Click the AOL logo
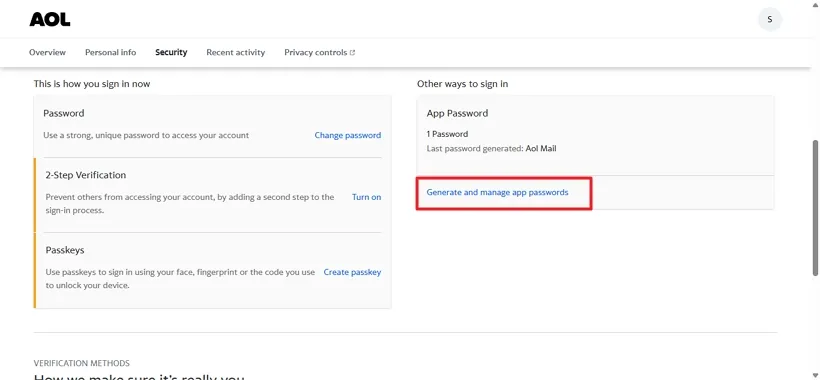 point(50,19)
